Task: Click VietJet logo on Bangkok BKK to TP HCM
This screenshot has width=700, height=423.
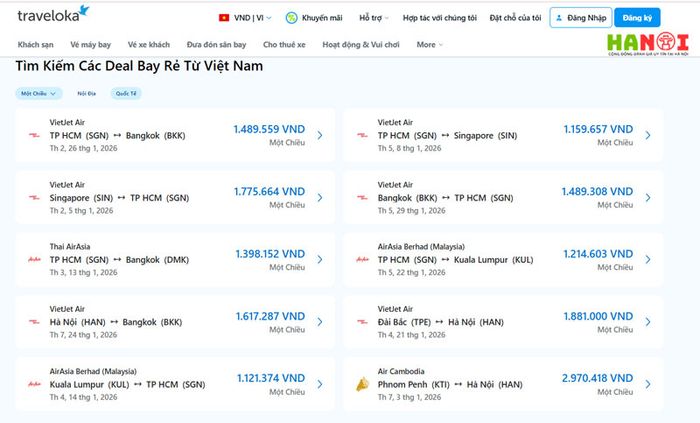Action: [362, 198]
